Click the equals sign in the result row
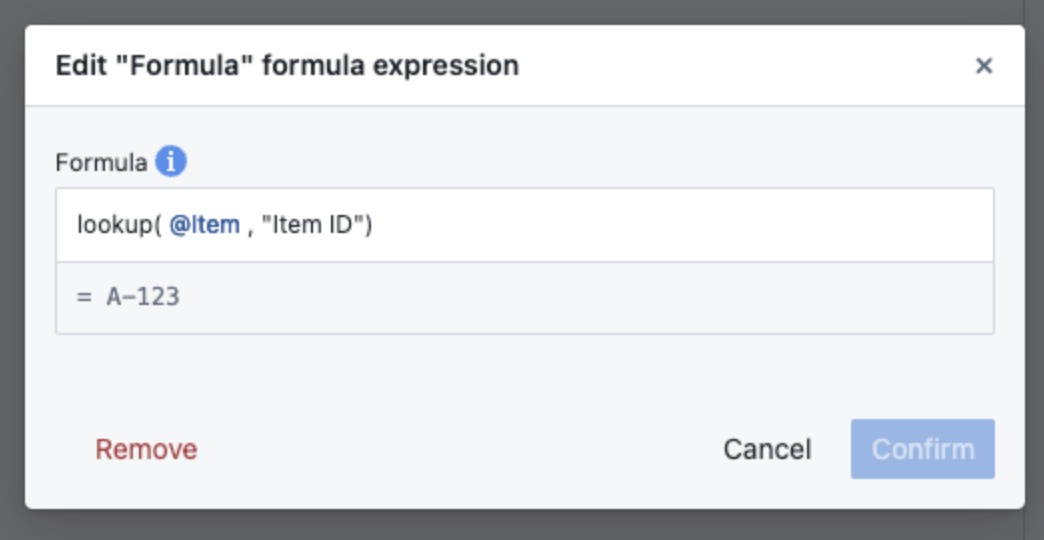The width and height of the screenshot is (1044, 540). click(83, 297)
